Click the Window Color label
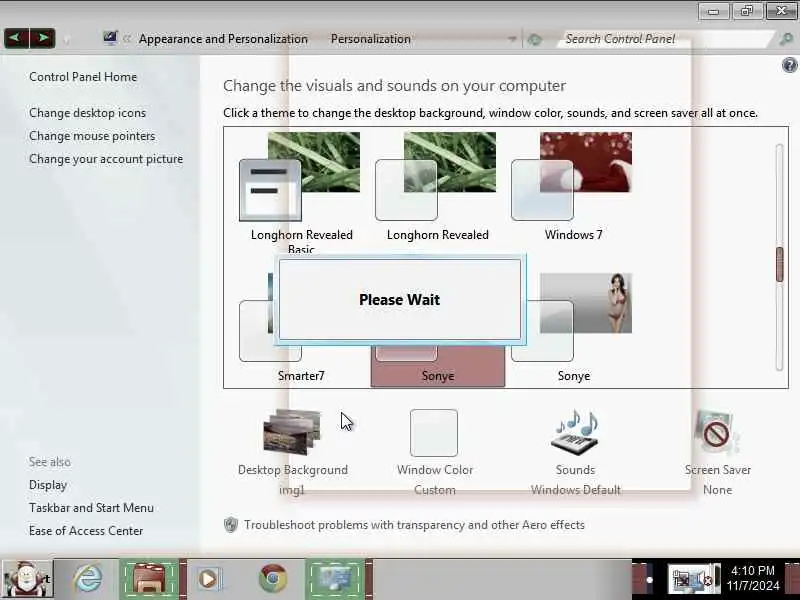The image size is (800, 600). (x=435, y=470)
